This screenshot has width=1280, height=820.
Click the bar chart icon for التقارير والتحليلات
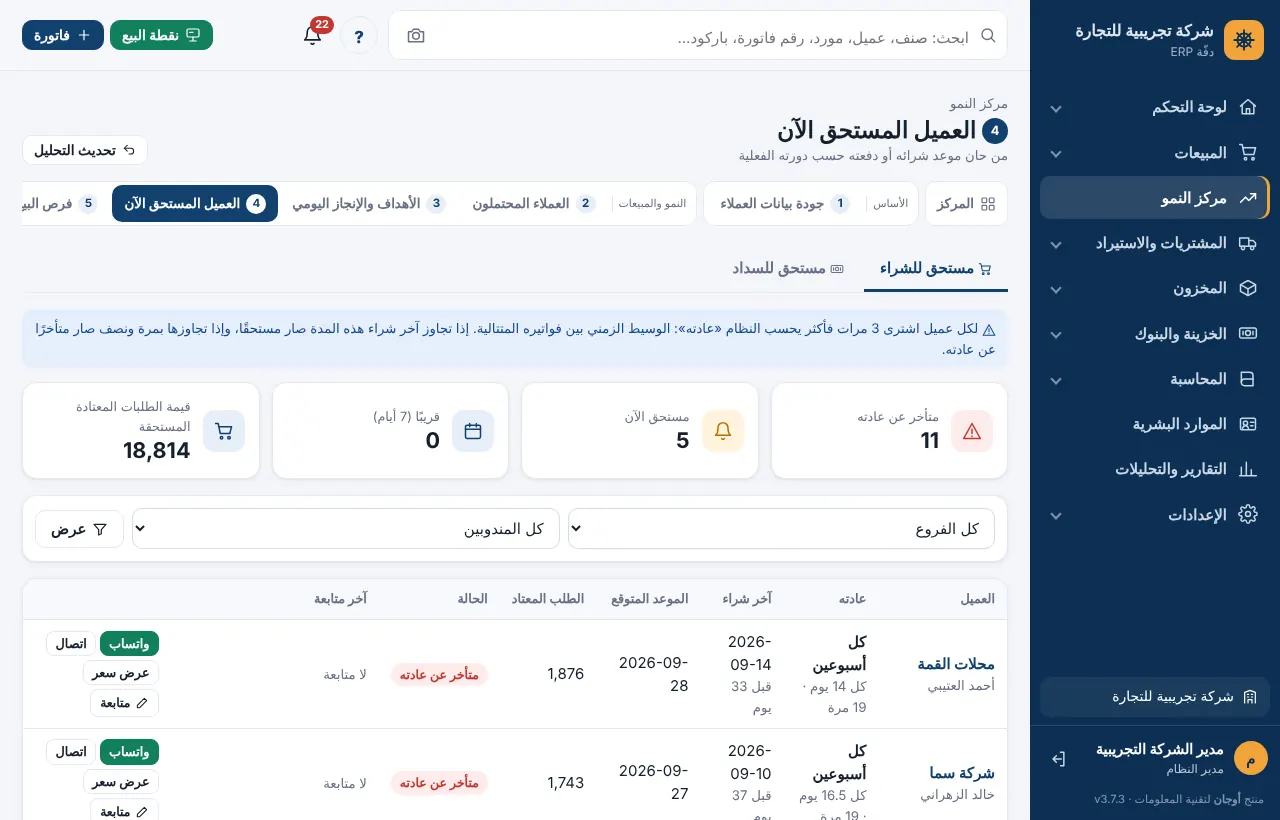click(1247, 469)
